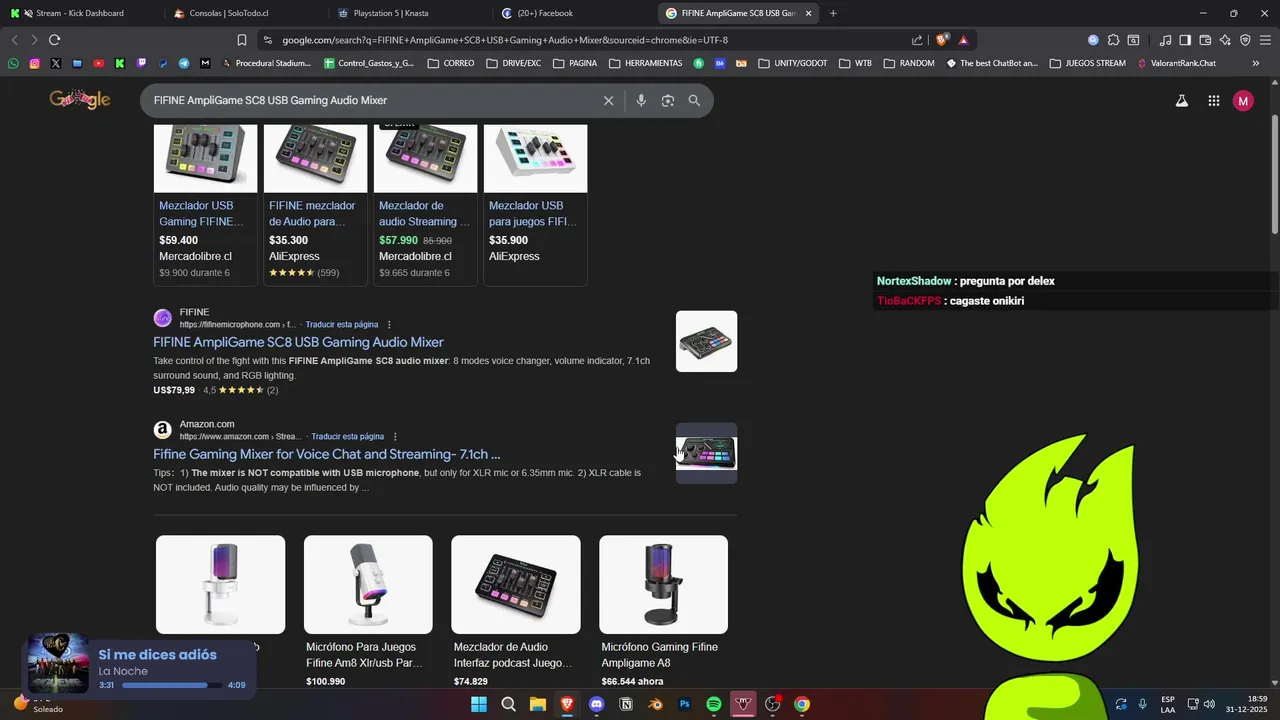Open Spotify from the taskbar
The image size is (1280, 720).
[x=714, y=704]
